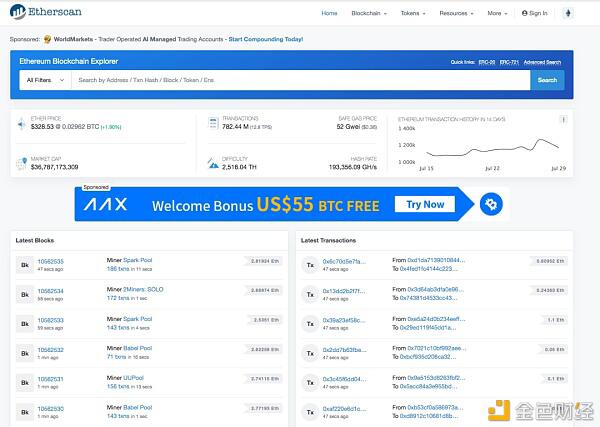The width and height of the screenshot is (600, 427).
Task: Open the transaction history chart options icon
Action: (563, 120)
